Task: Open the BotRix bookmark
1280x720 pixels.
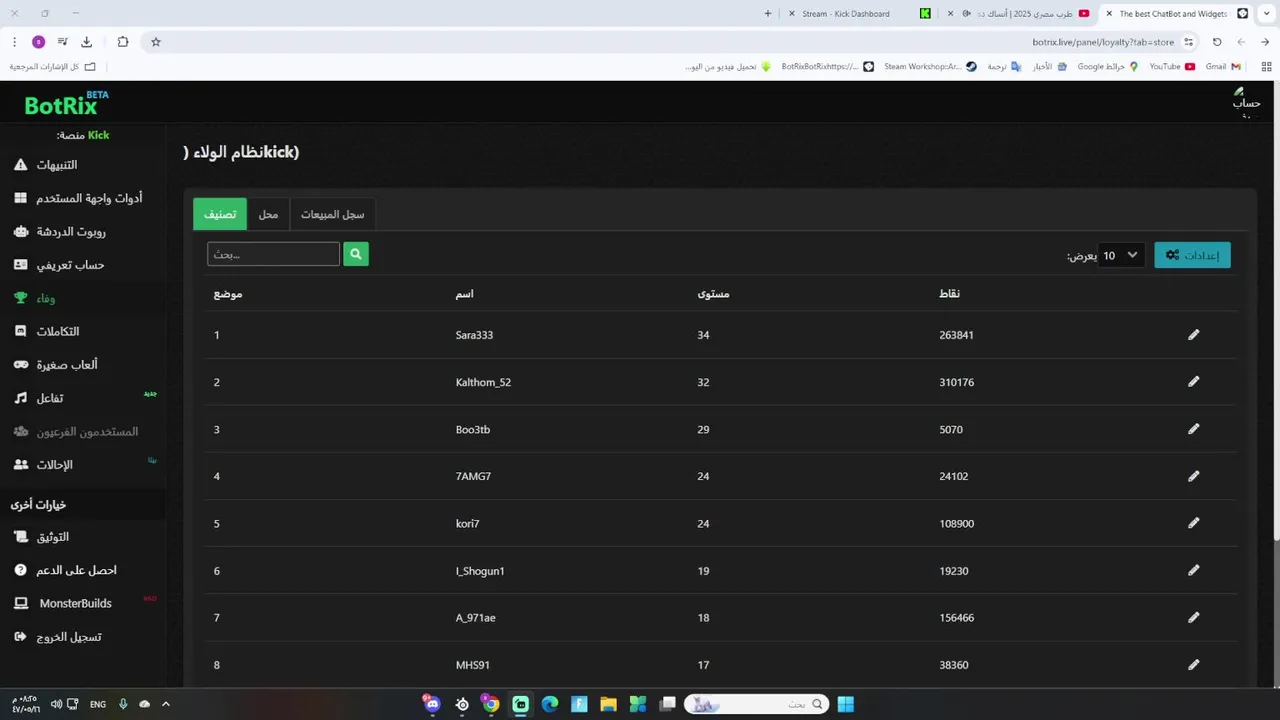Action: (827, 67)
